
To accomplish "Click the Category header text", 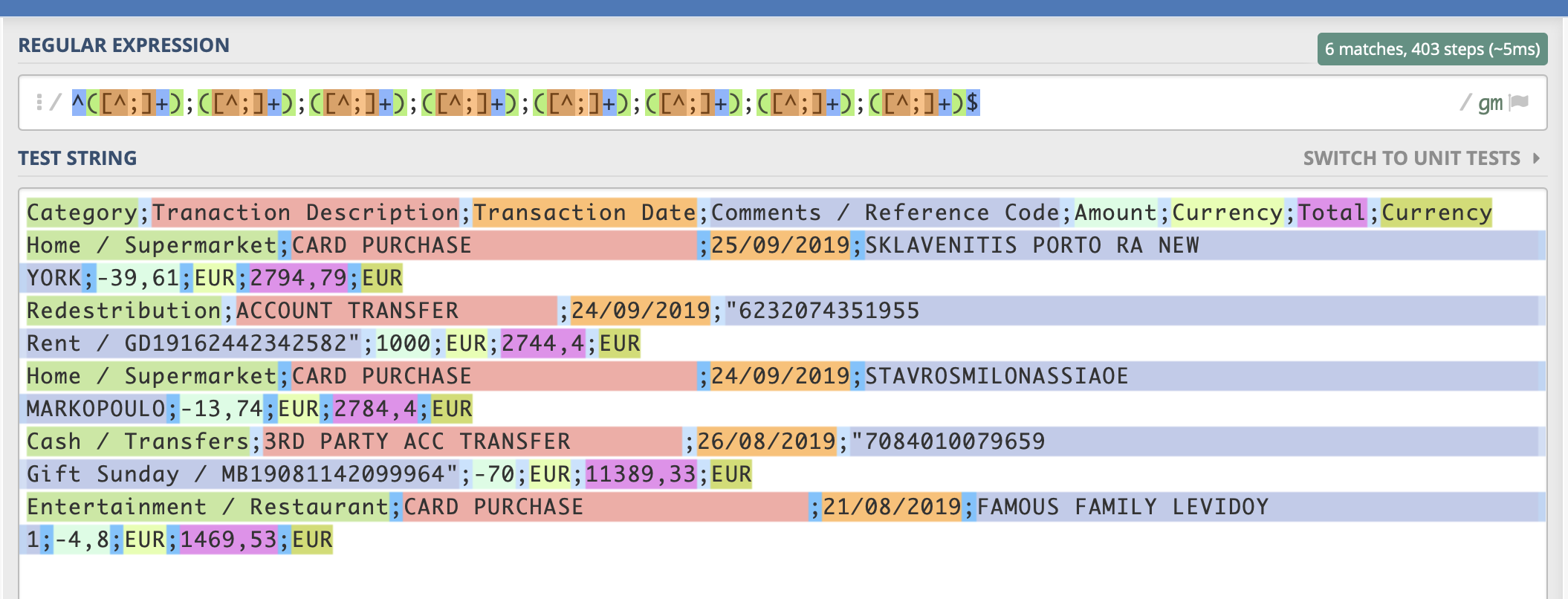I will point(82,213).
